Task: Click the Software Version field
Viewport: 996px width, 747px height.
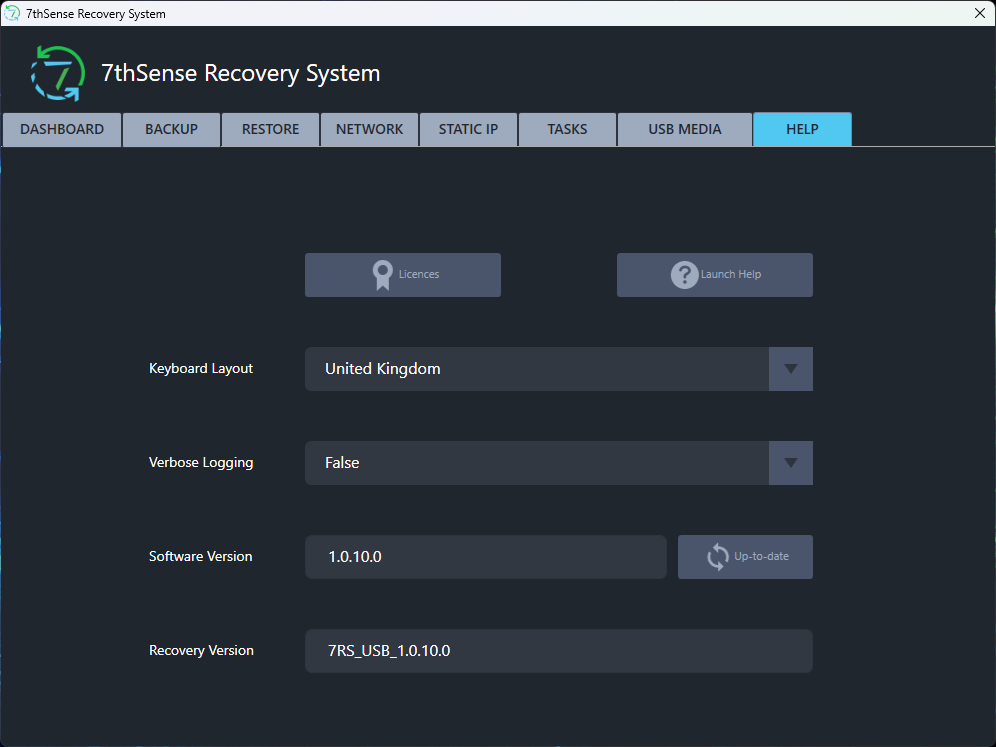Action: coord(486,557)
